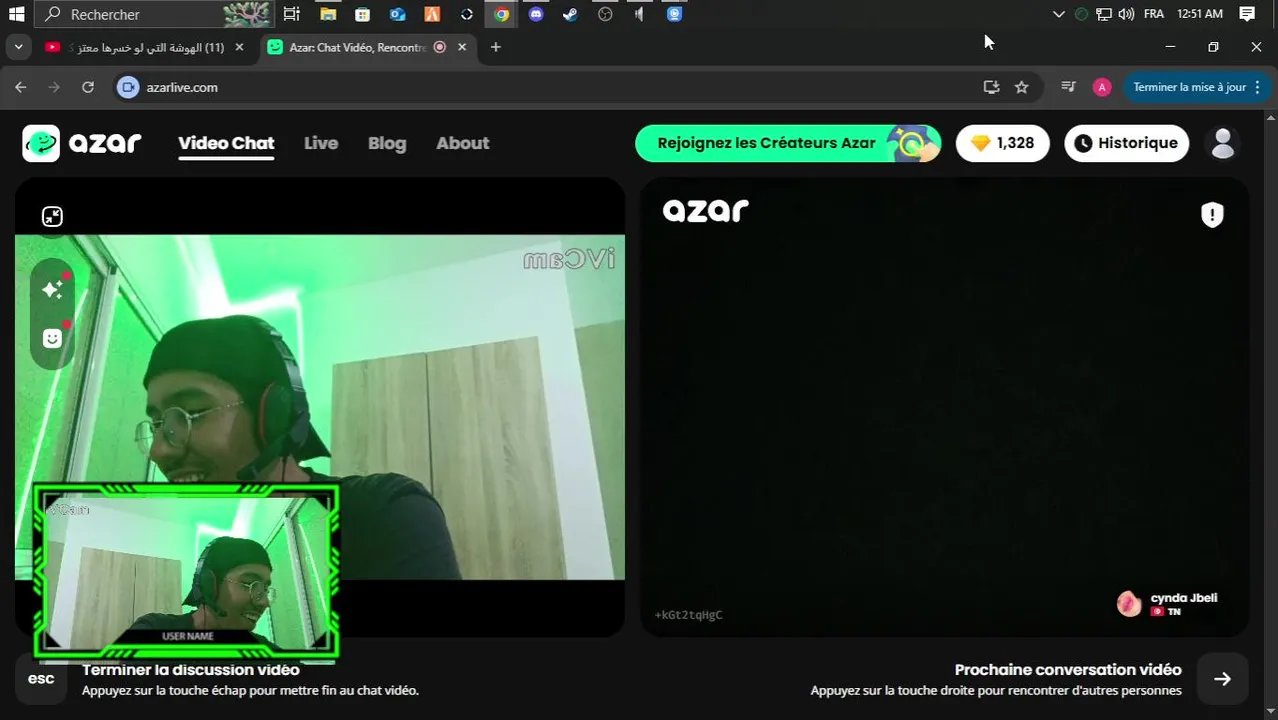The width and height of the screenshot is (1278, 720).
Task: Click the report shield icon
Action: [x=1212, y=214]
